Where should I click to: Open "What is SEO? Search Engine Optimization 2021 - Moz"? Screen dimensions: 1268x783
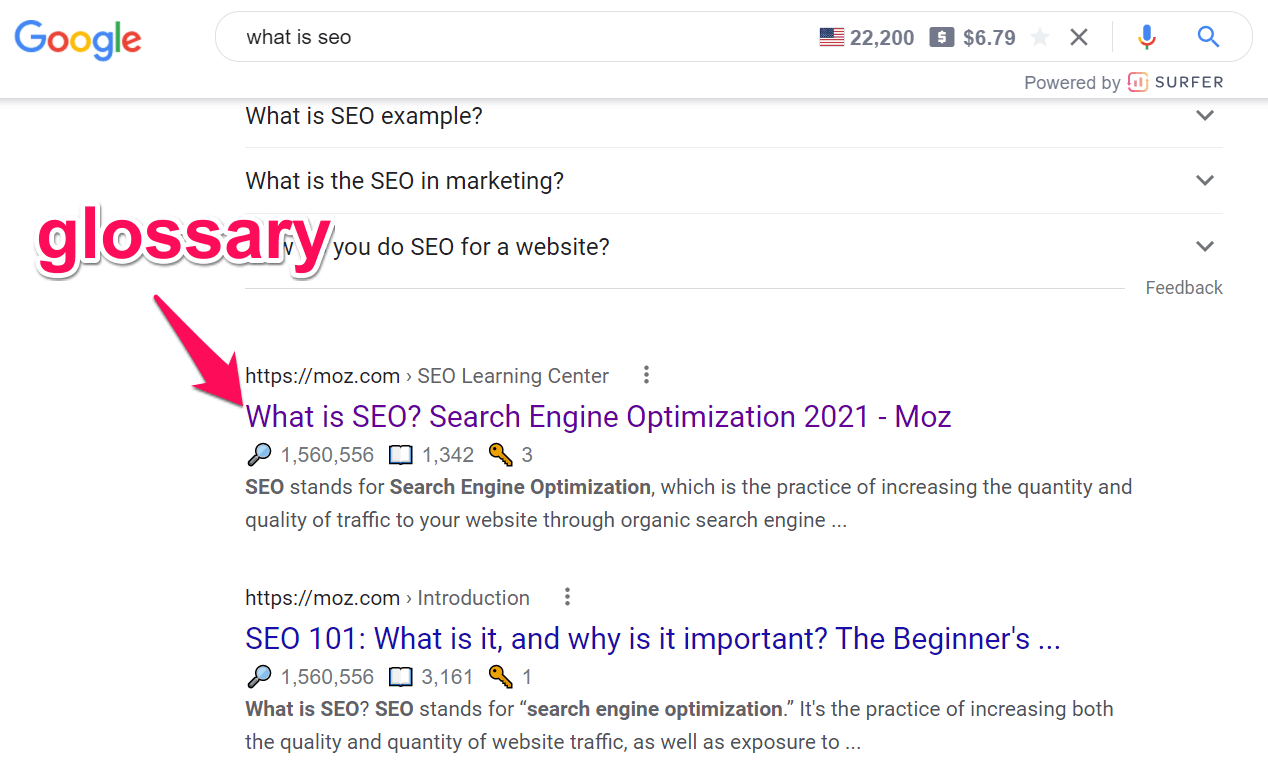(x=598, y=416)
